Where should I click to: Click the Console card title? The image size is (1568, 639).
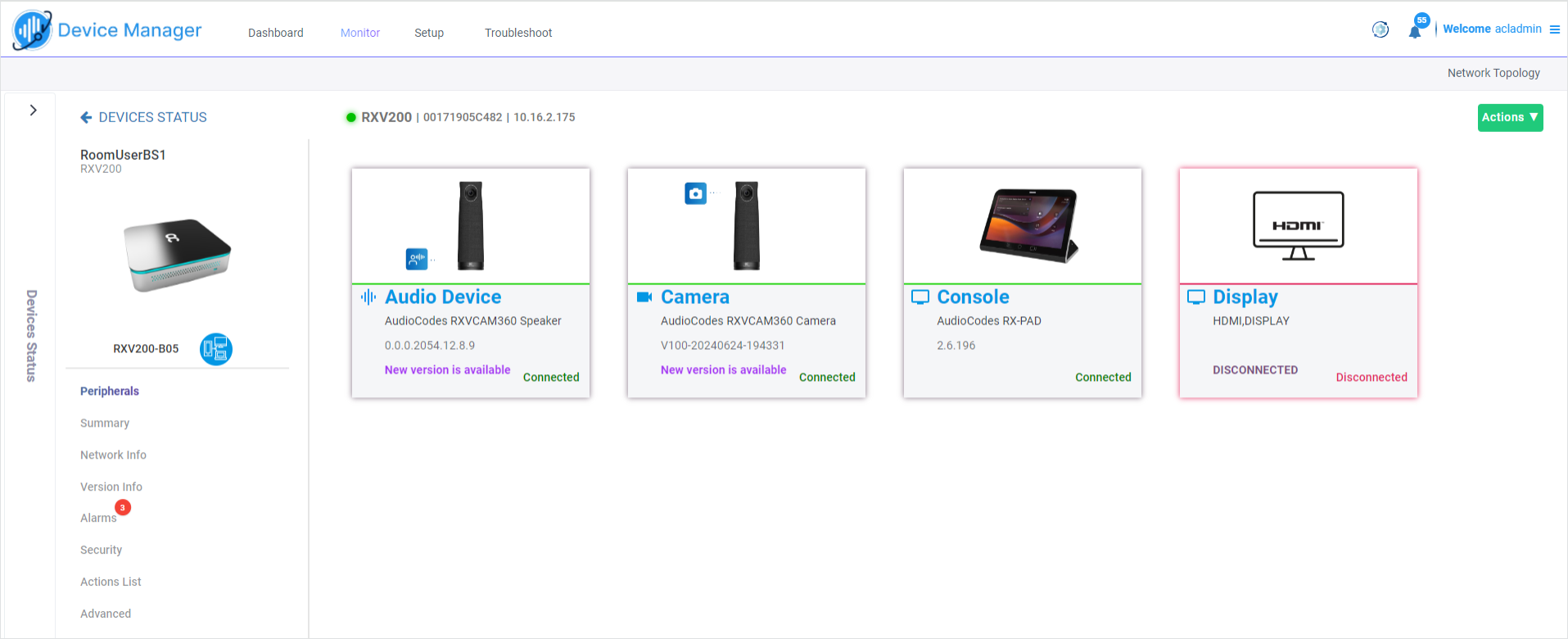point(972,297)
